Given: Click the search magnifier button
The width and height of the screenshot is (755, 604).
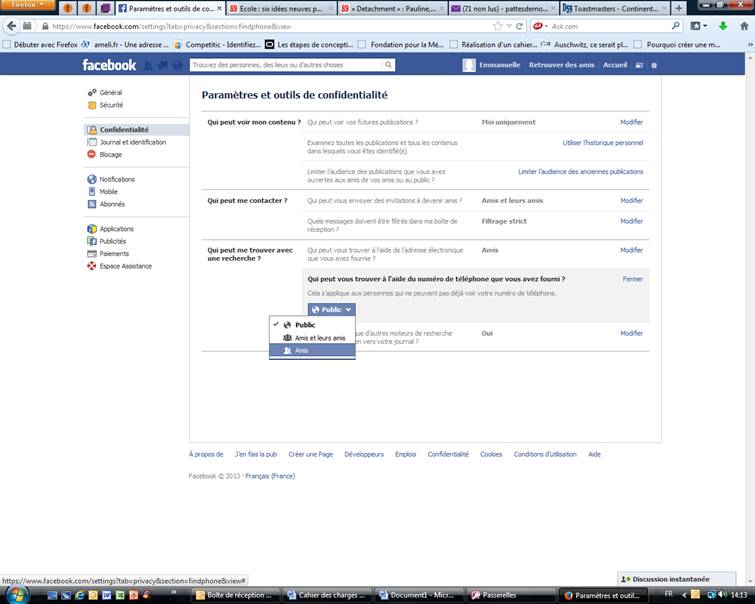Looking at the screenshot, I should [x=388, y=65].
